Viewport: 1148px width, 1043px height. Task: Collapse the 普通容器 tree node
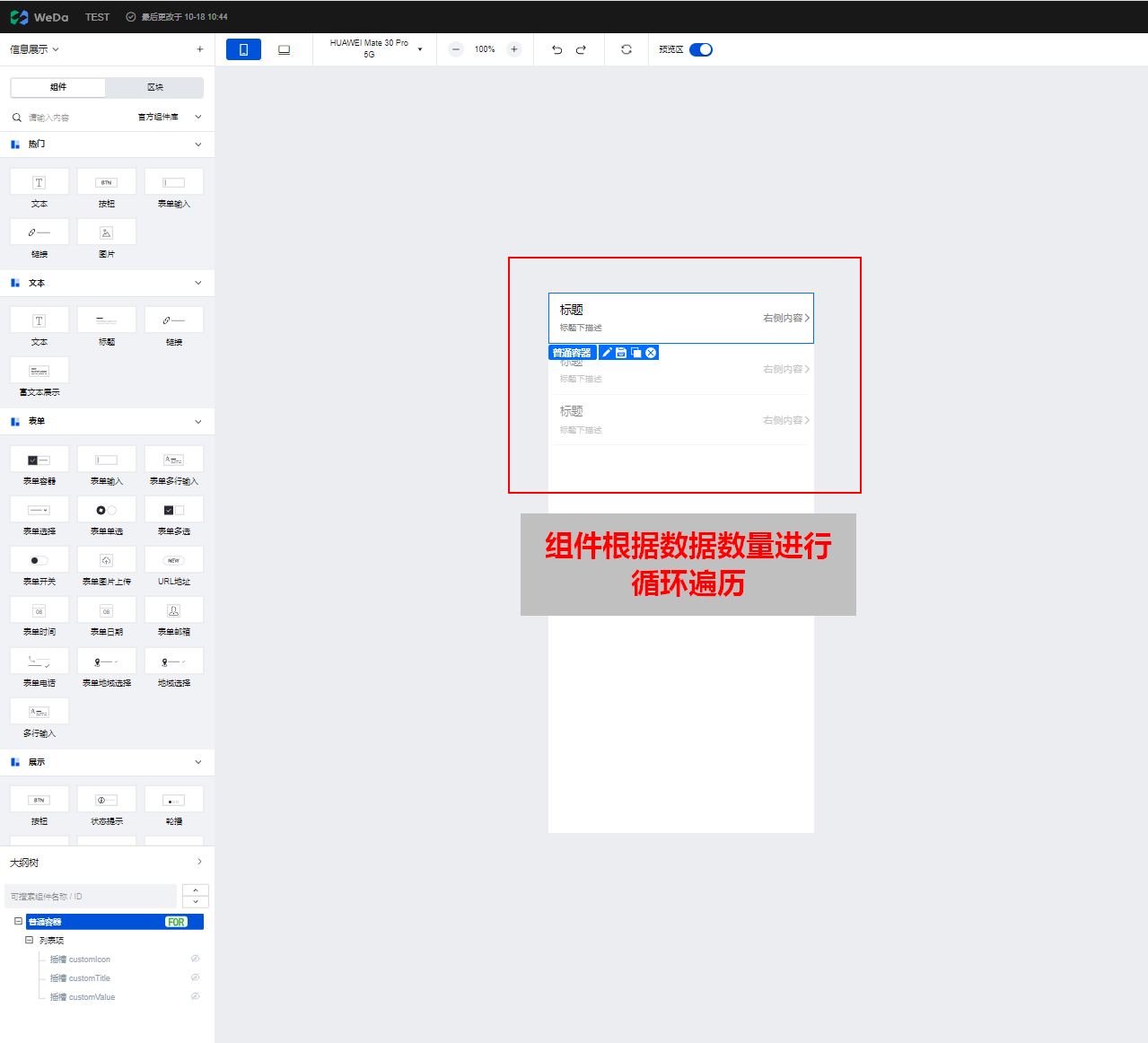point(18,921)
